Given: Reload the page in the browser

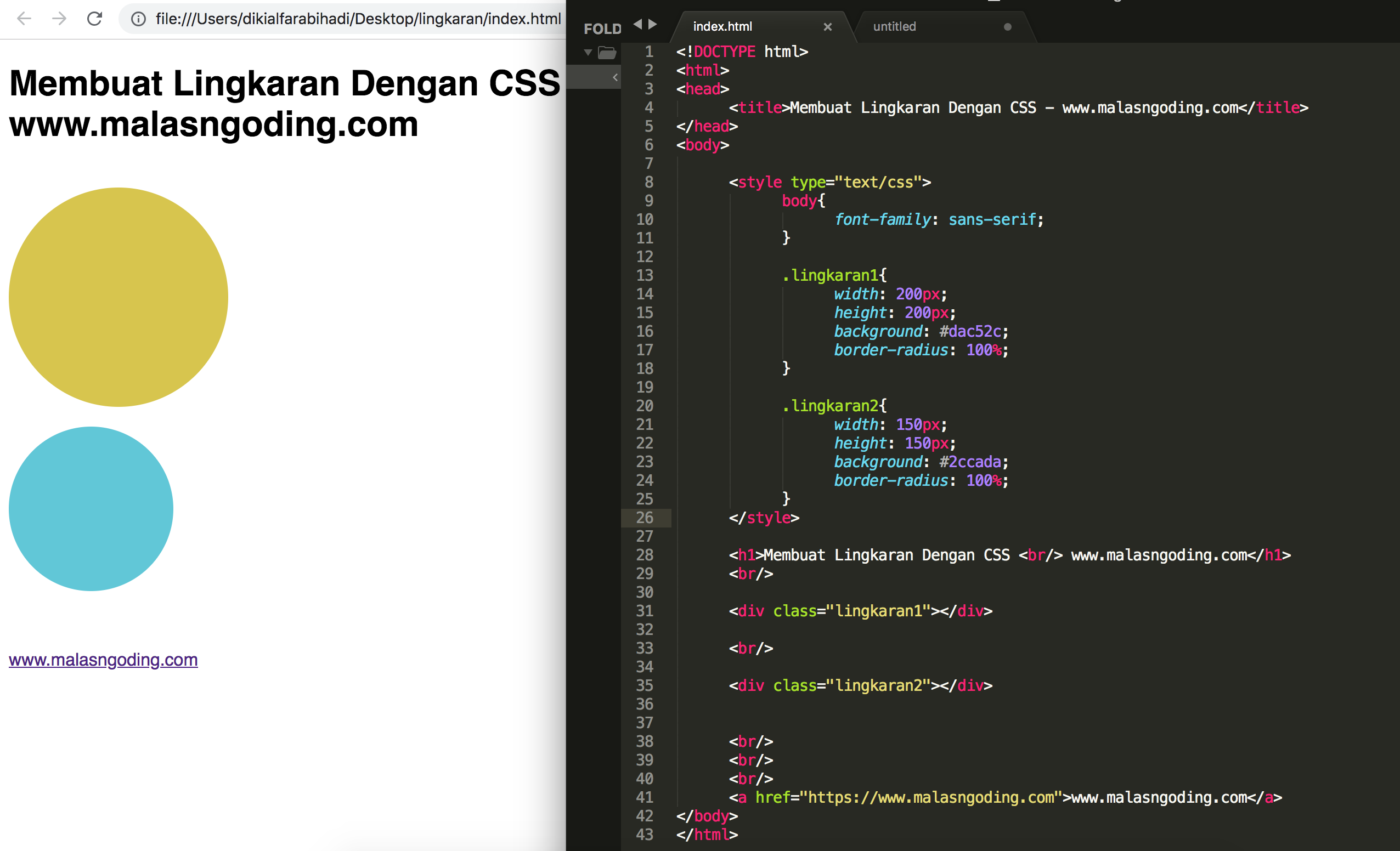Looking at the screenshot, I should click(94, 19).
